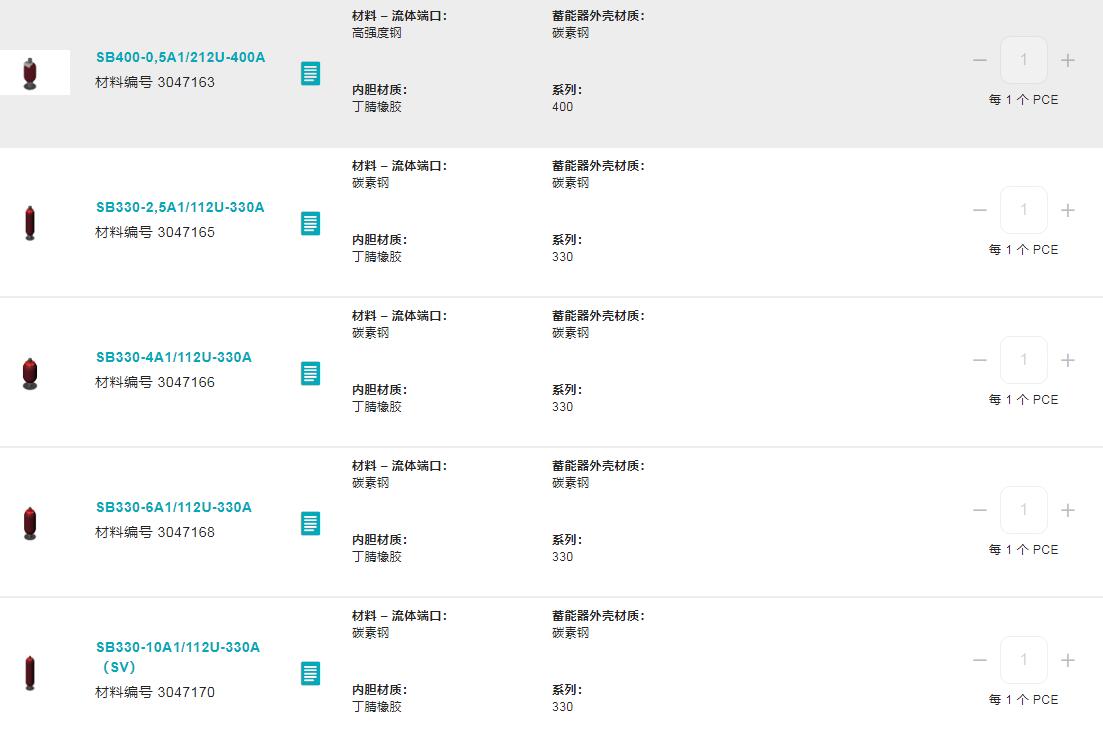Increase quantity for SB330-10A1/112U-330A (SV)
Image resolution: width=1103 pixels, height=730 pixels.
[x=1068, y=660]
